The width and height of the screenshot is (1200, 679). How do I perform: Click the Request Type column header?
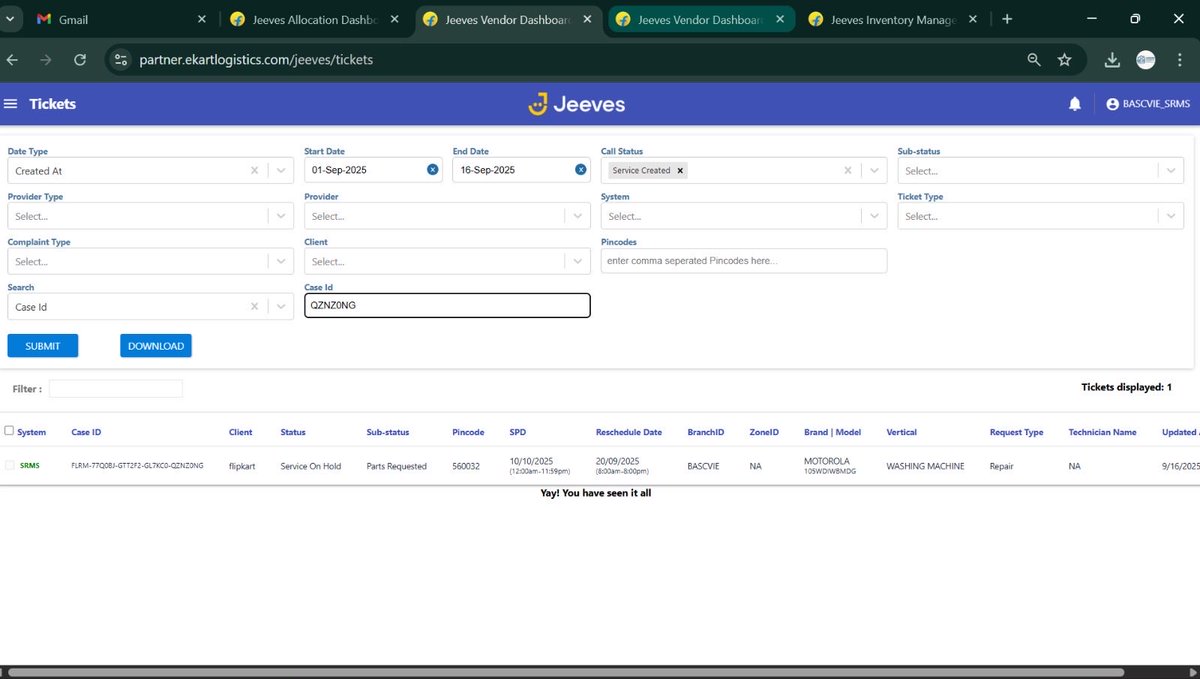click(1016, 432)
